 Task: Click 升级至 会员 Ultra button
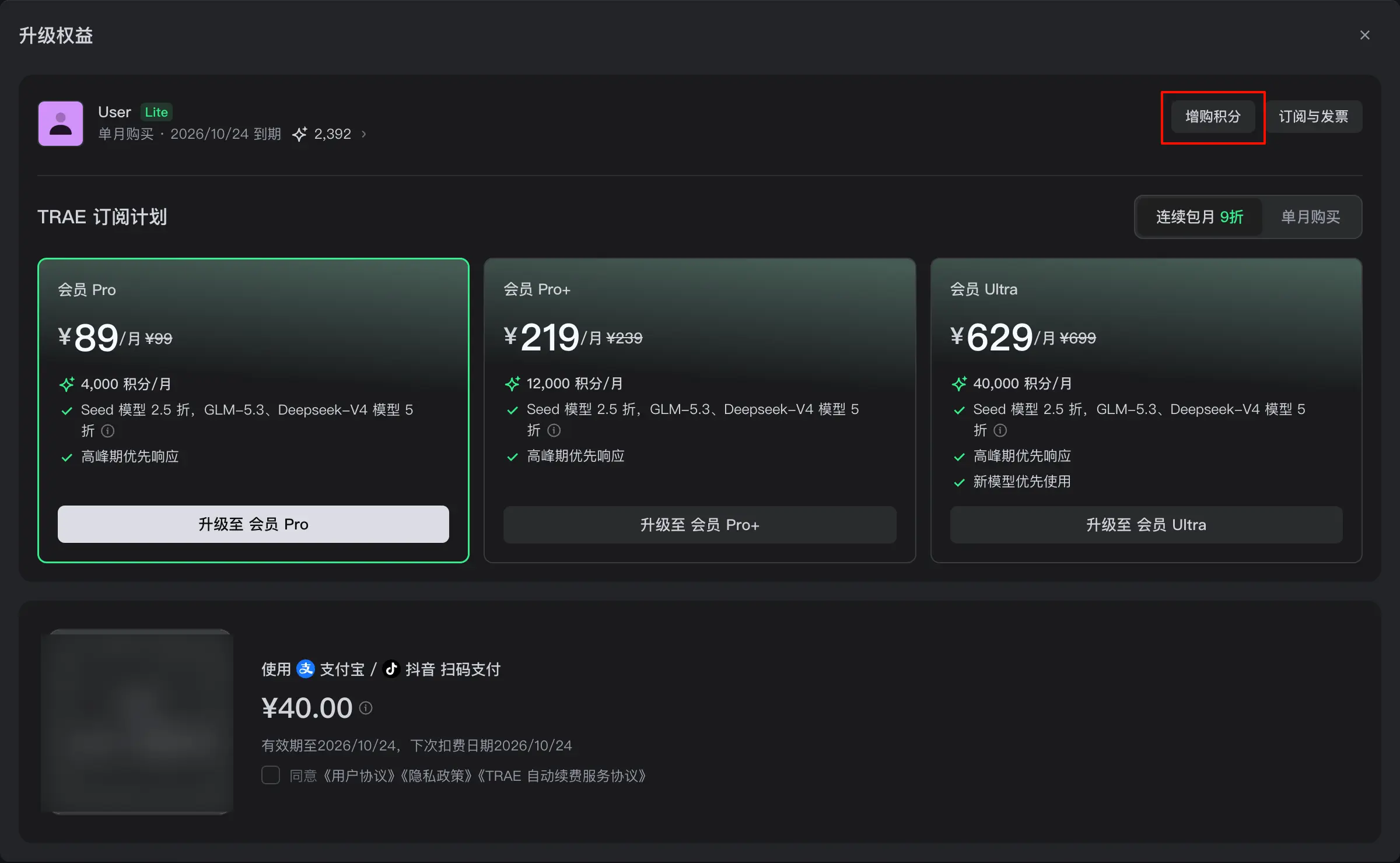point(1146,525)
